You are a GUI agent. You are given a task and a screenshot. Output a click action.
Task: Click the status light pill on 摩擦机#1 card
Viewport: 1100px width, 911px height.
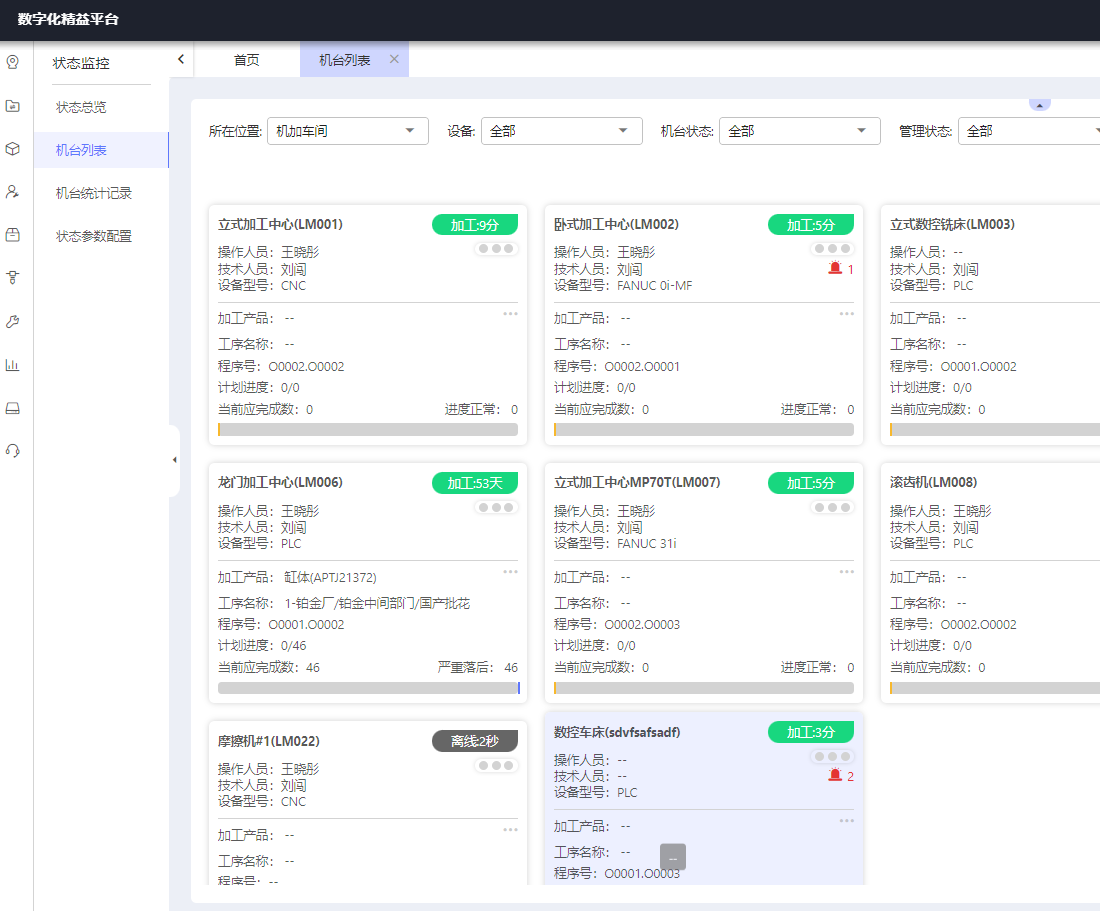[x=496, y=765]
